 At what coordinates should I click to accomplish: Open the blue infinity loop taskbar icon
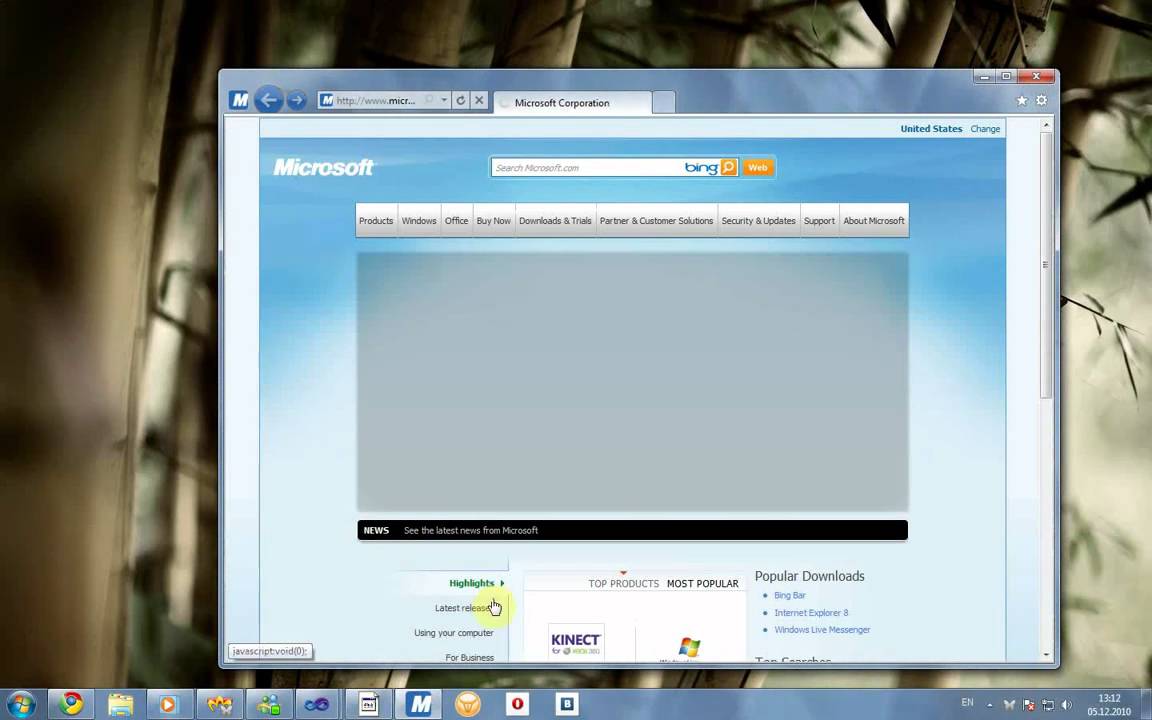(317, 704)
